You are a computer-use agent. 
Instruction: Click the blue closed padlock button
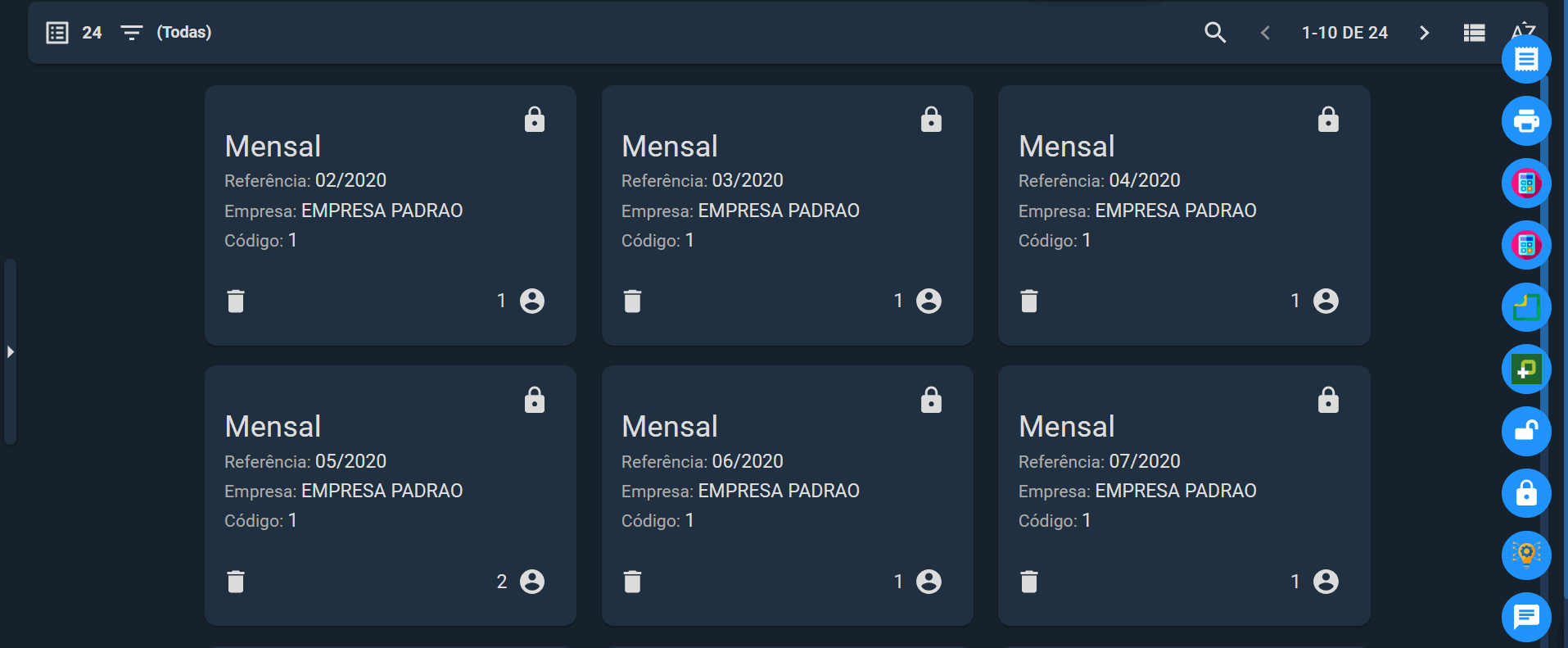(1526, 493)
